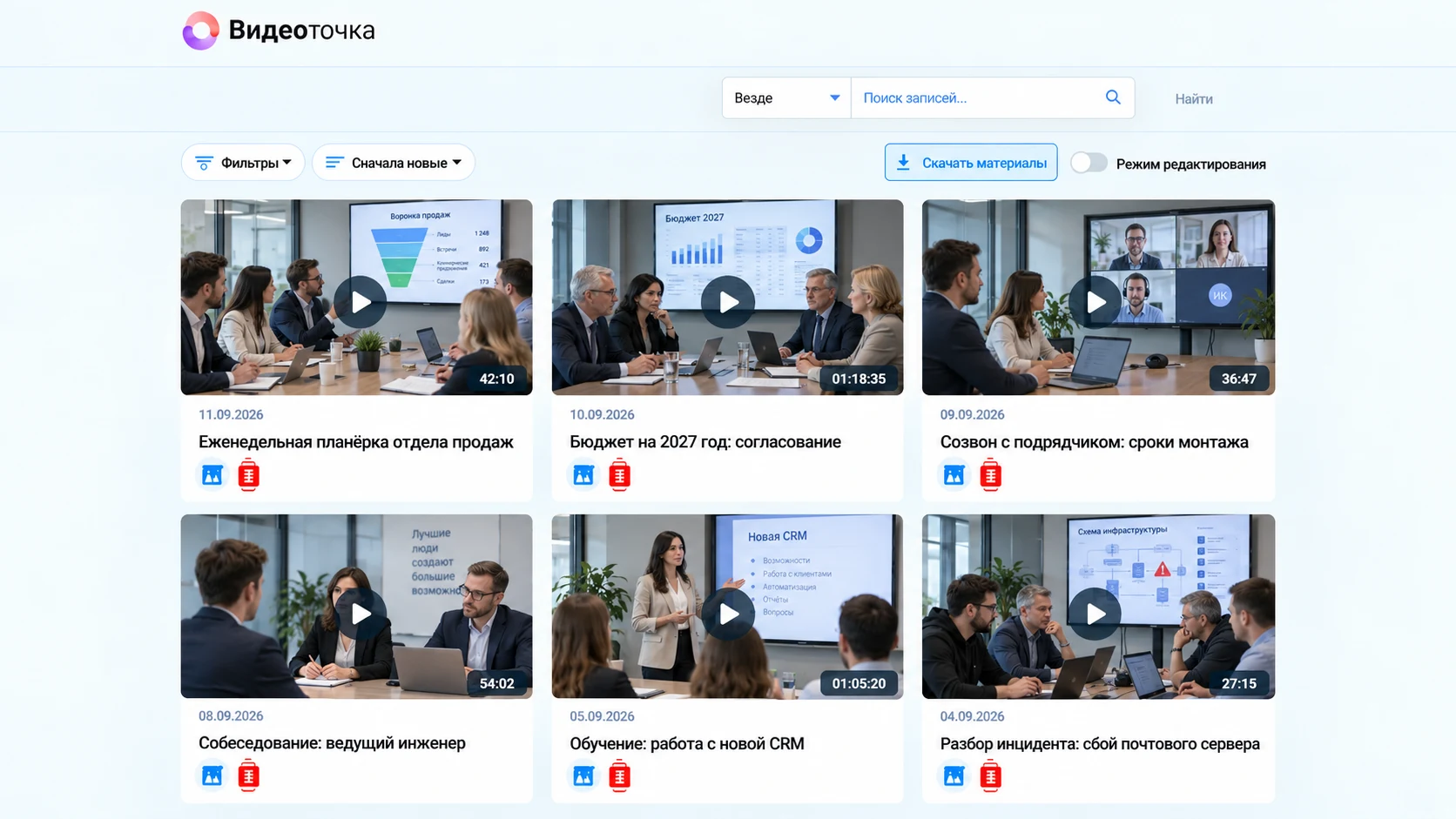Open blue slides icon under Созвон с подрядчиком
This screenshot has height=819, width=1456.
(954, 475)
